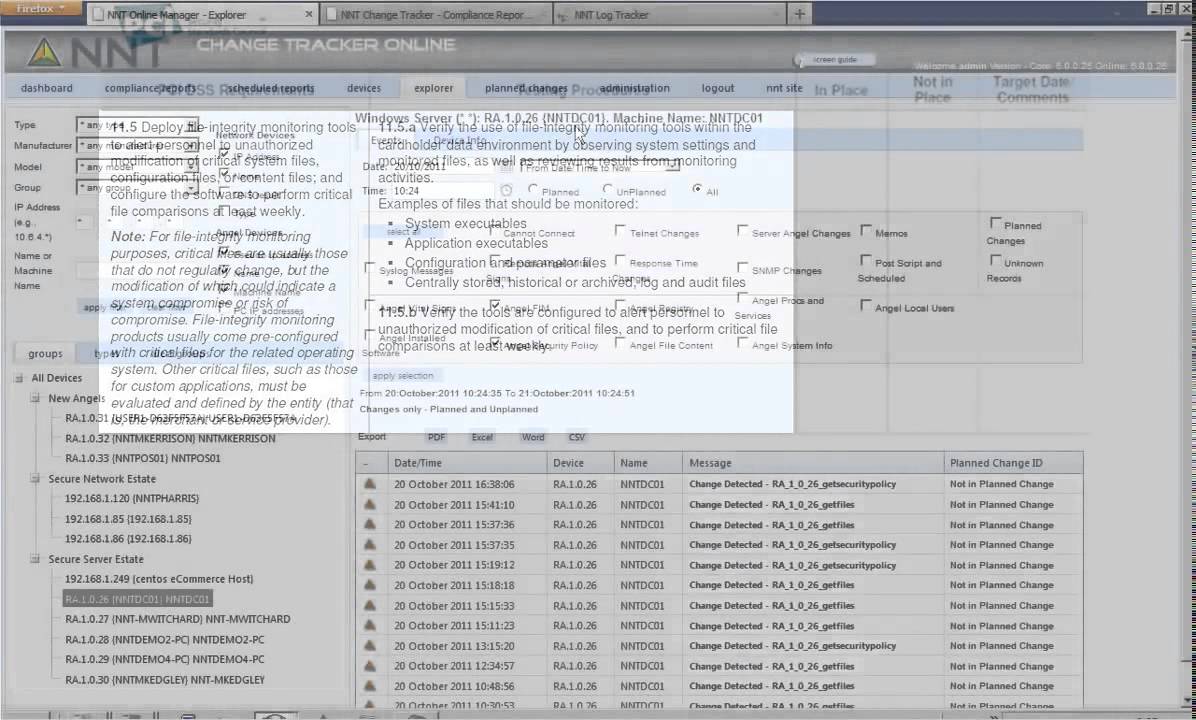The height and width of the screenshot is (720, 1196).
Task: Click alert icon for 15:18:18 event row
Action: 370,585
